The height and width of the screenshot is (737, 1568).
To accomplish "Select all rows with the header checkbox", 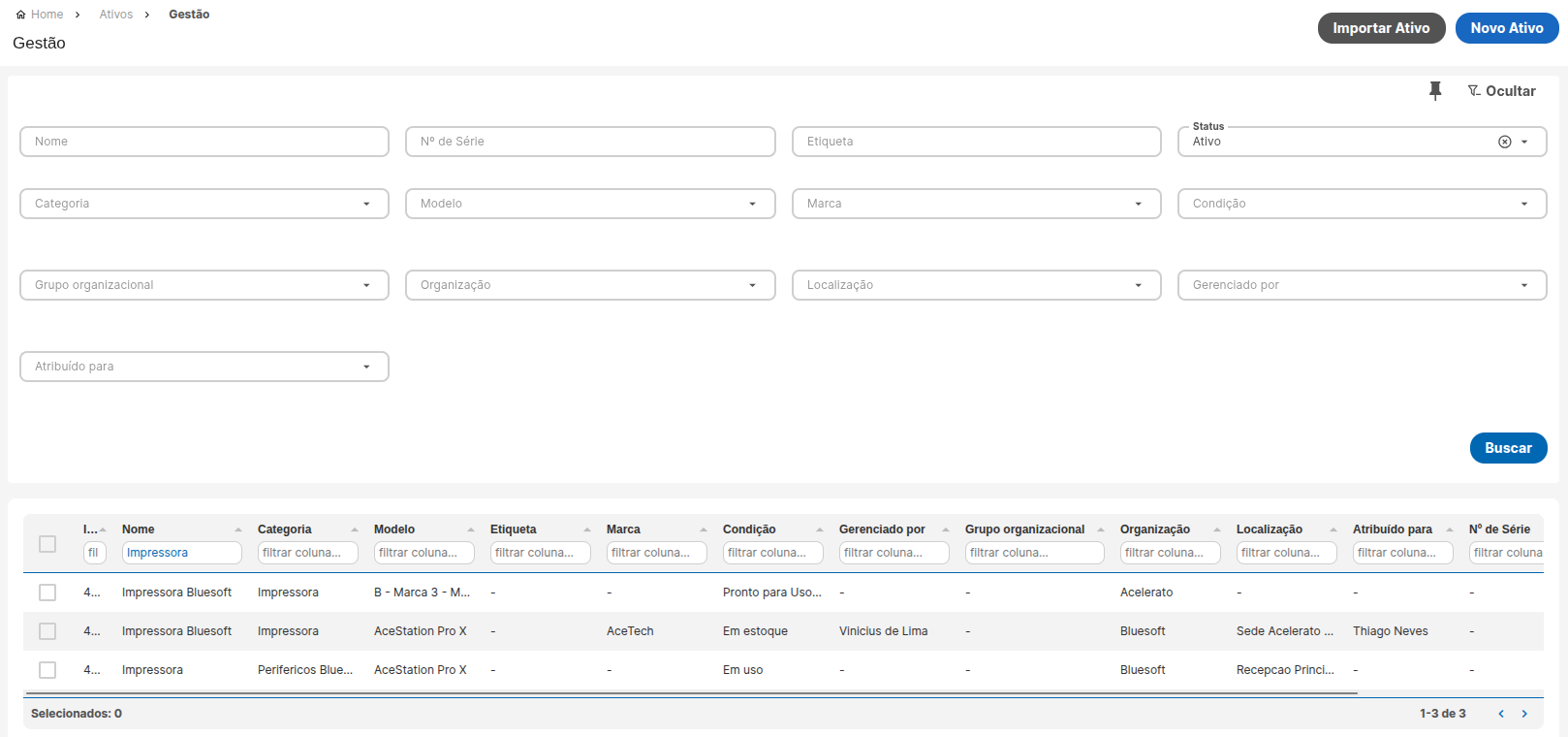I will [x=47, y=544].
